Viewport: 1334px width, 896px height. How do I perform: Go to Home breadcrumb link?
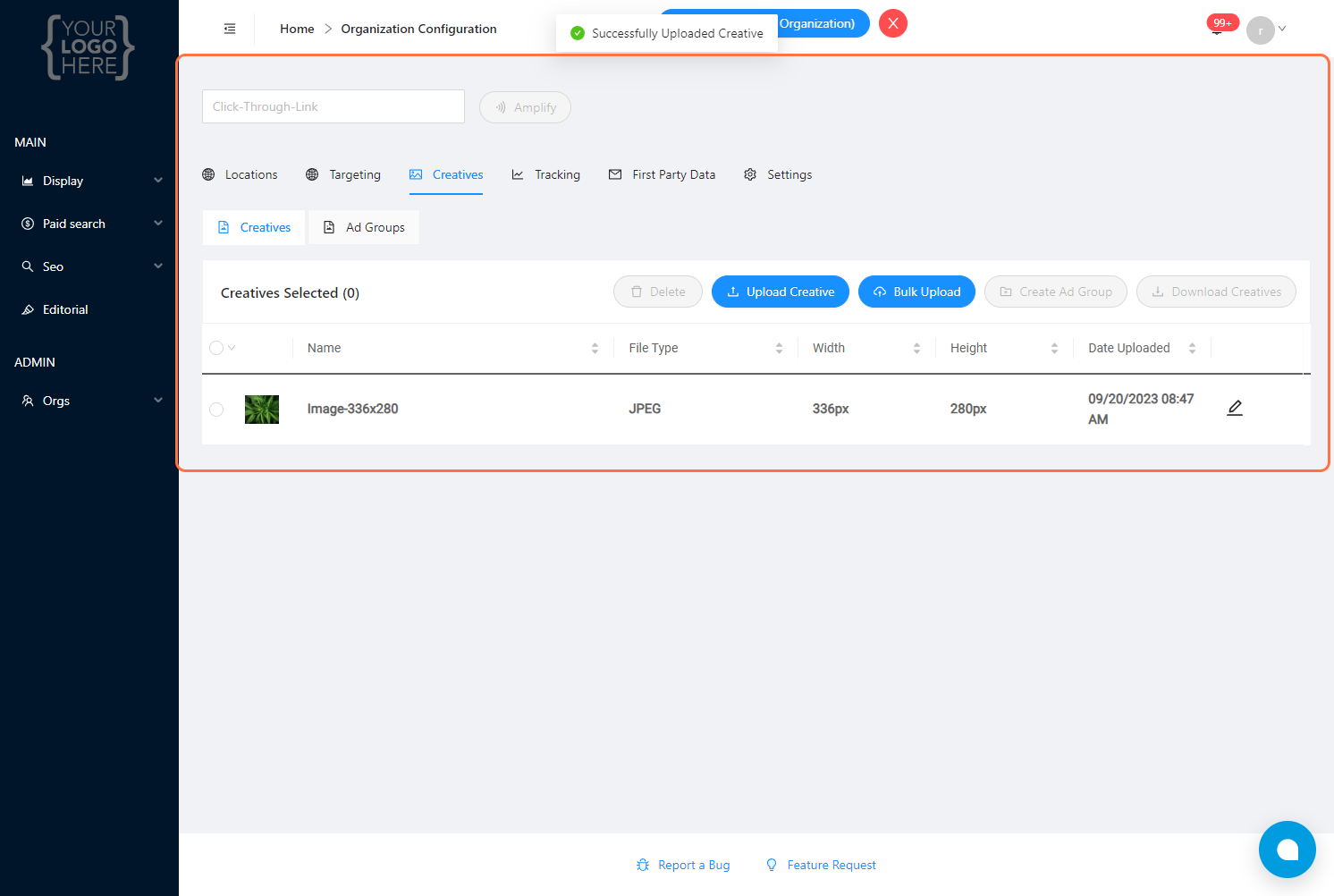[x=297, y=29]
